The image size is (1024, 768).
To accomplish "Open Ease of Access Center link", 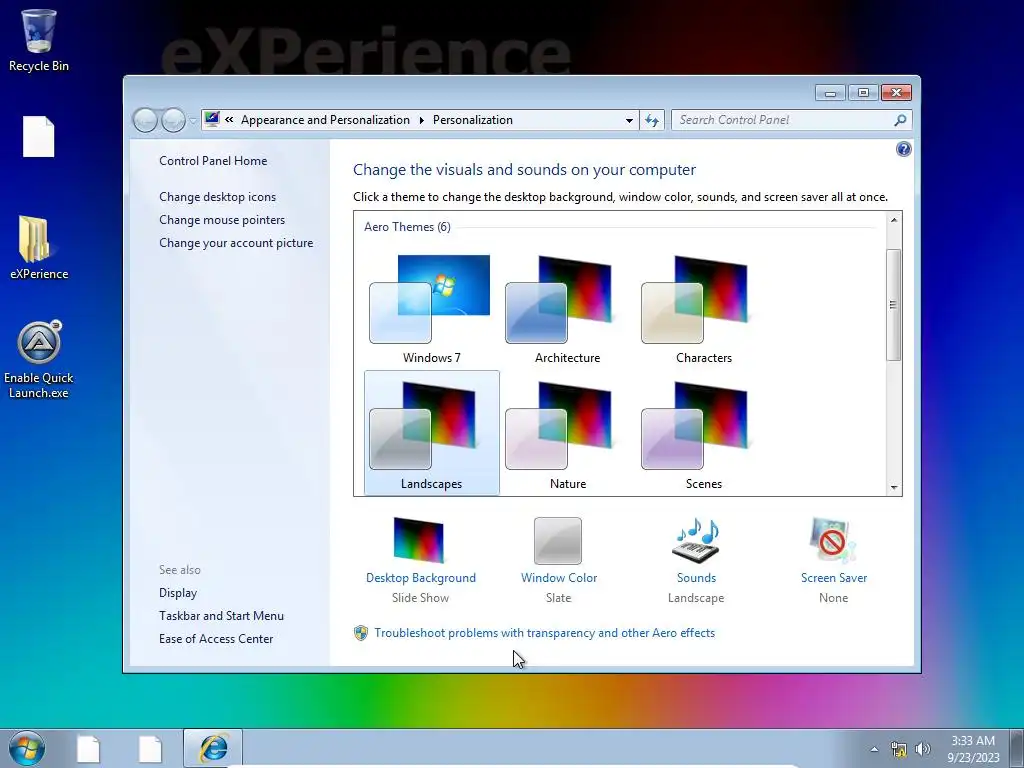I will tap(216, 638).
